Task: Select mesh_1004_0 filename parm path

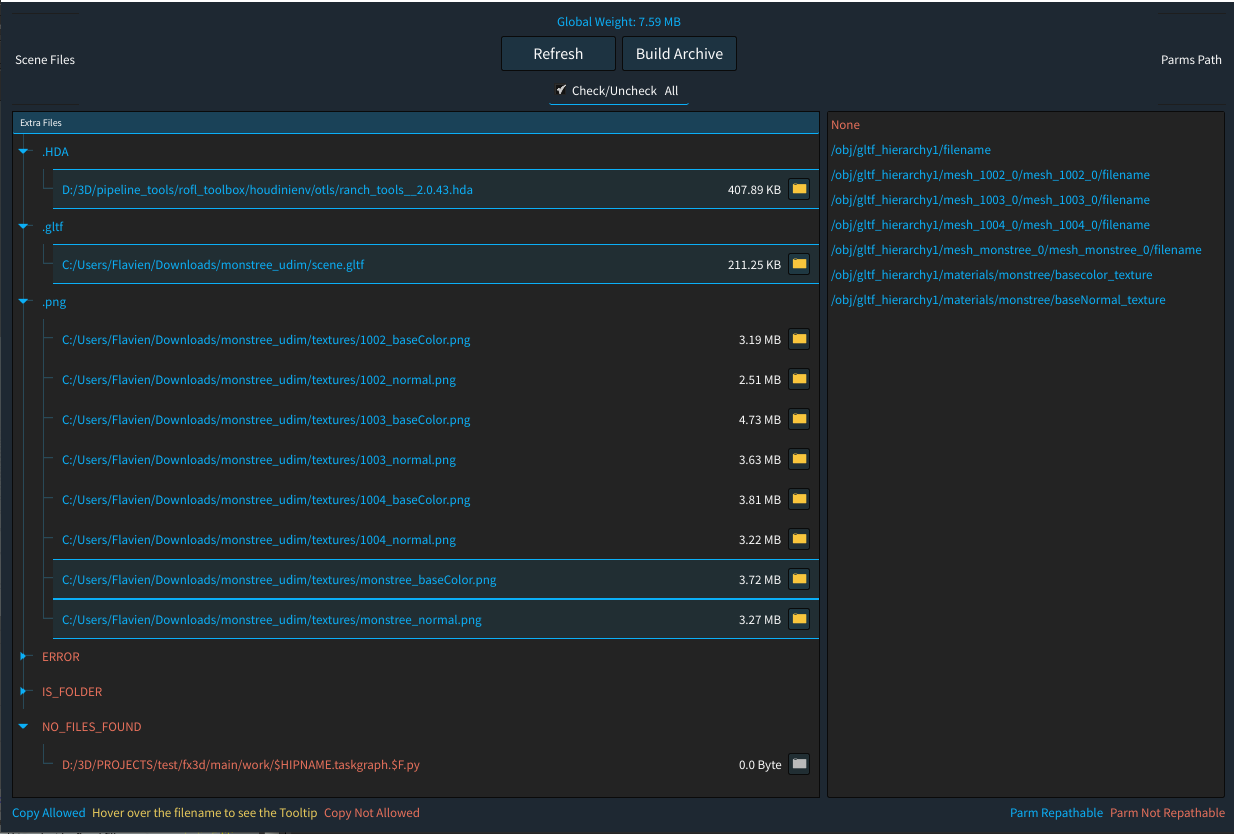Action: (x=990, y=225)
